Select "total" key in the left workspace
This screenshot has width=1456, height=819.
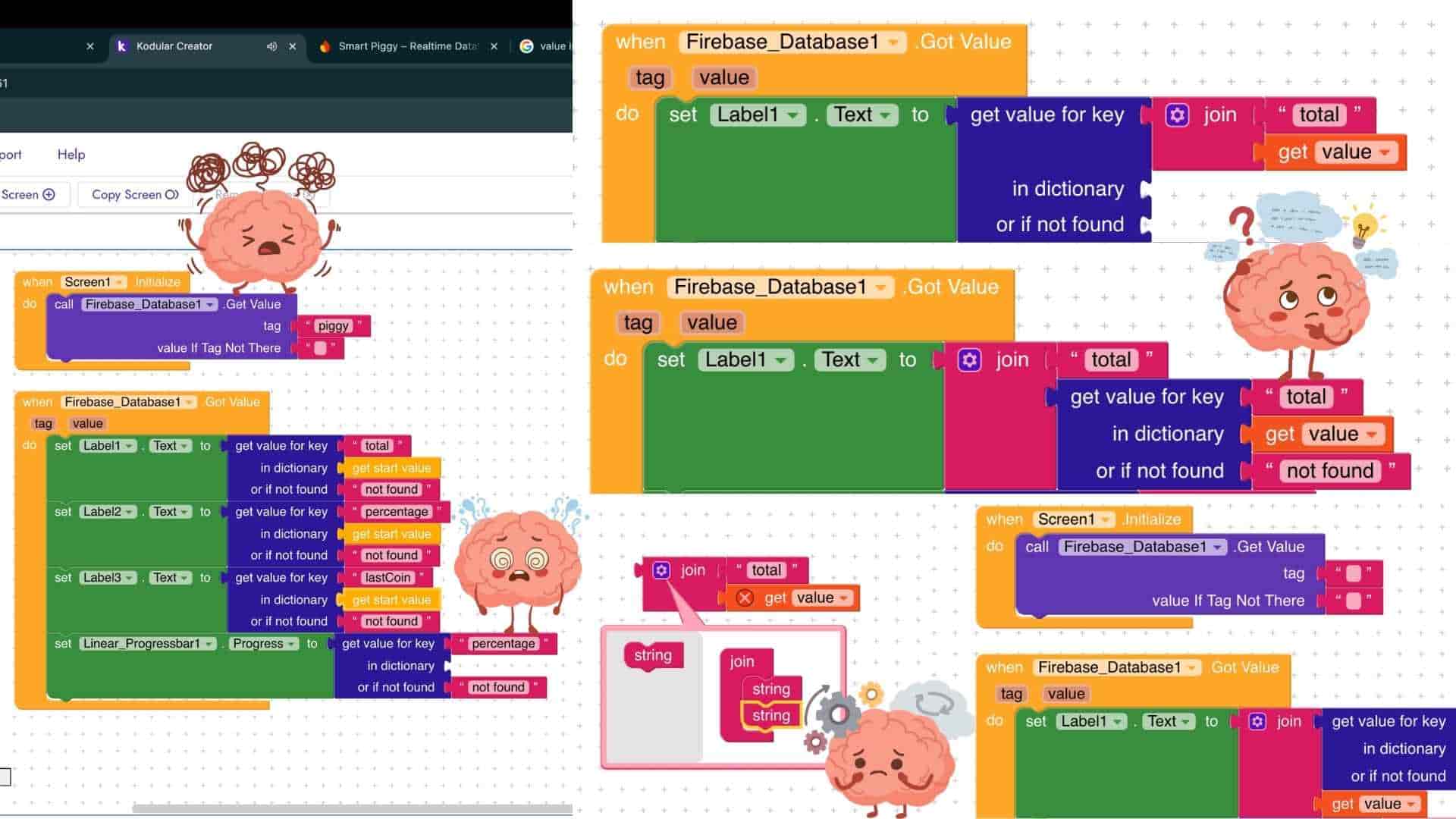(x=377, y=446)
